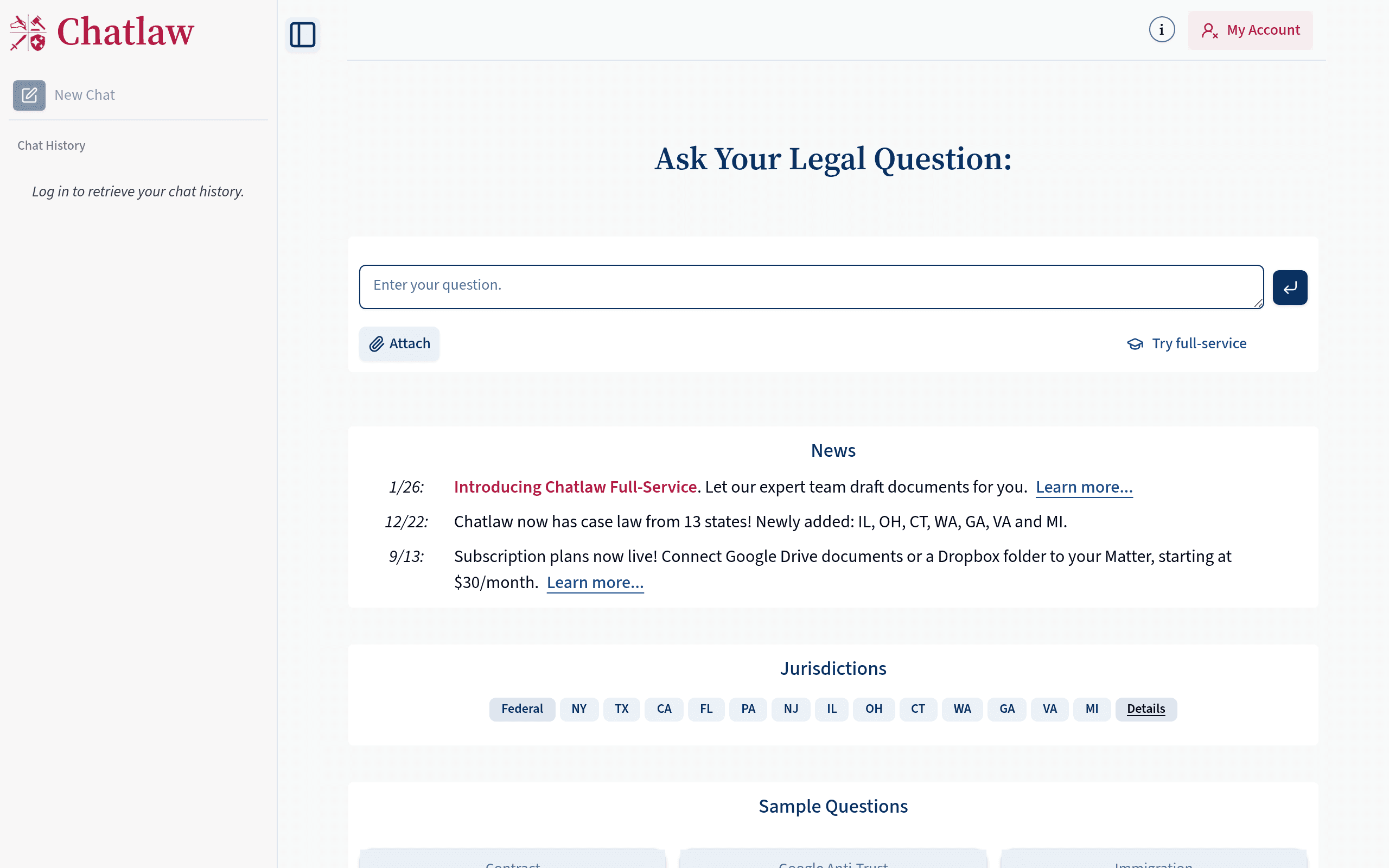1389x868 pixels.
Task: Click the Sample Questions heading
Action: 833,807
